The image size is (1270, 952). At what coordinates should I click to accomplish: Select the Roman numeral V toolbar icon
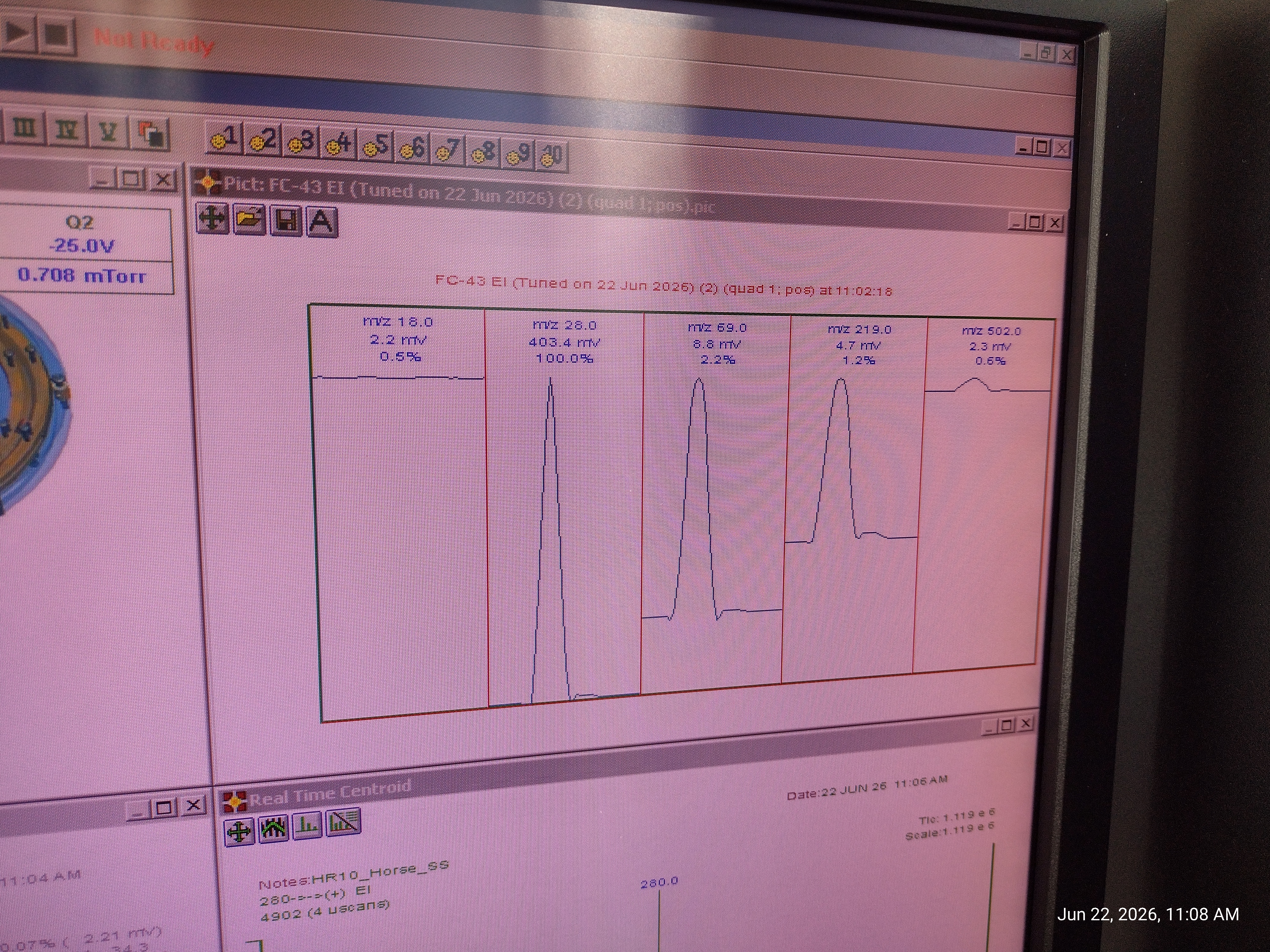pyautogui.click(x=108, y=133)
